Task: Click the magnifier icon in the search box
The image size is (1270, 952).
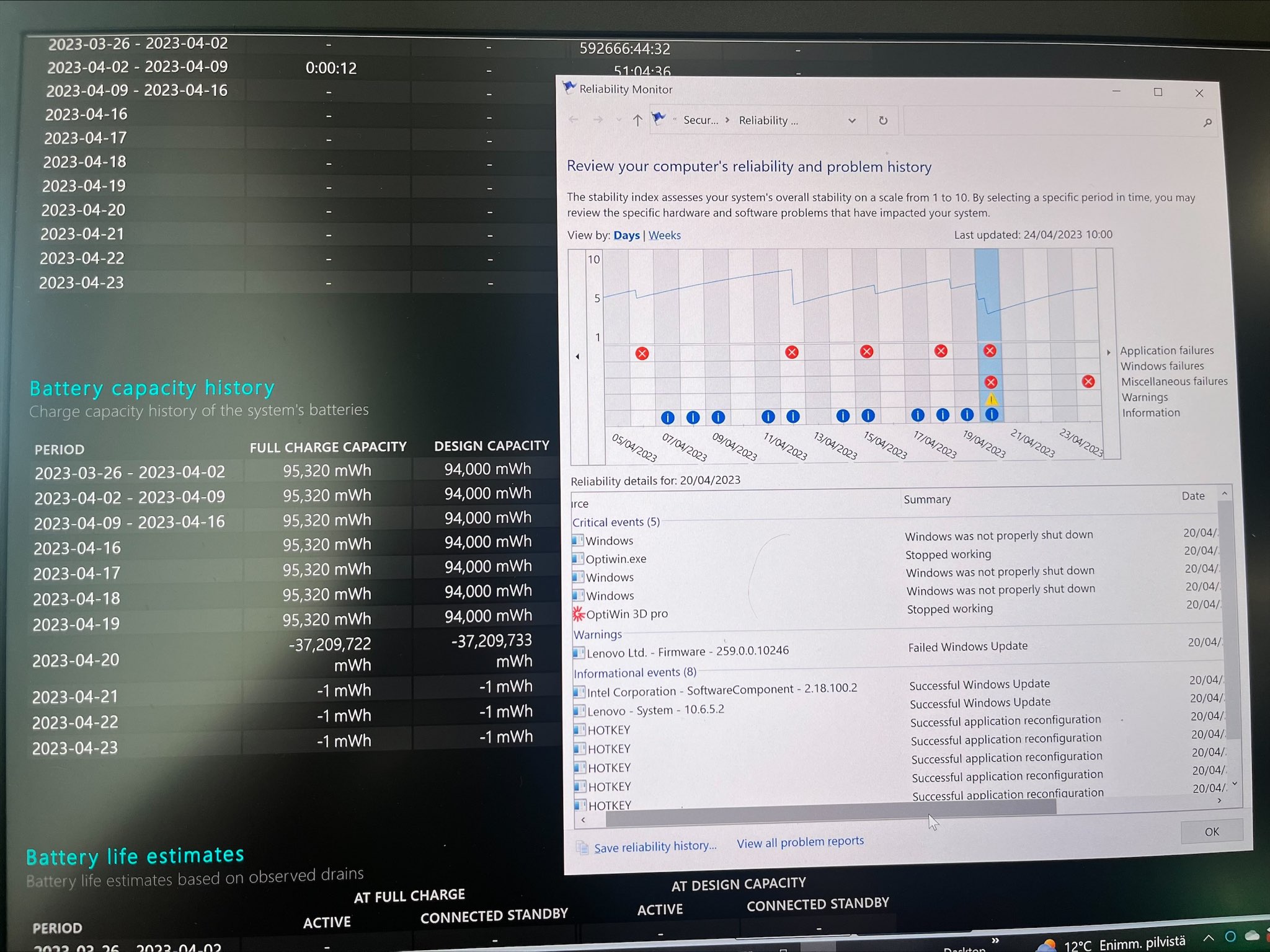Action: pyautogui.click(x=1207, y=123)
